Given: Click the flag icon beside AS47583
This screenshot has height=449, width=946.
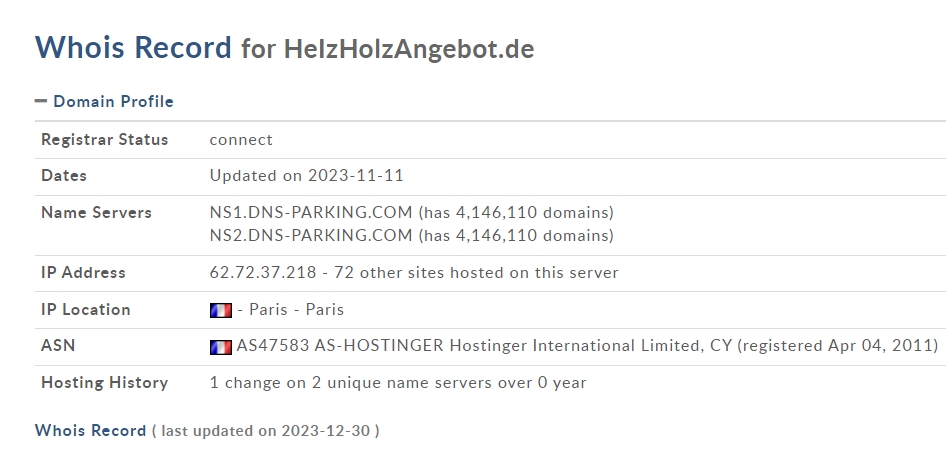Looking at the screenshot, I should 220,347.
